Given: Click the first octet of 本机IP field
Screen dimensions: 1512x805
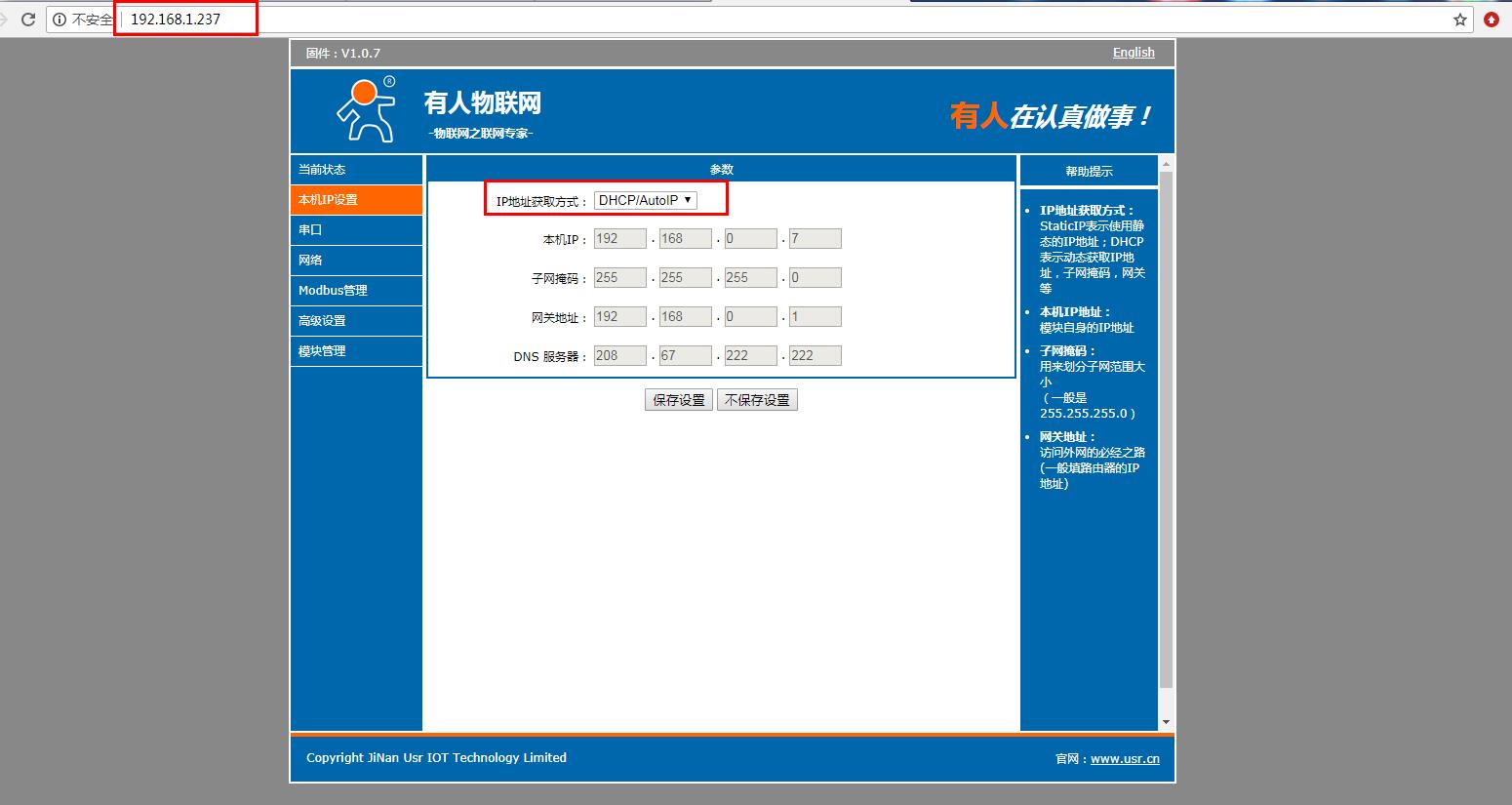Looking at the screenshot, I should point(619,239).
